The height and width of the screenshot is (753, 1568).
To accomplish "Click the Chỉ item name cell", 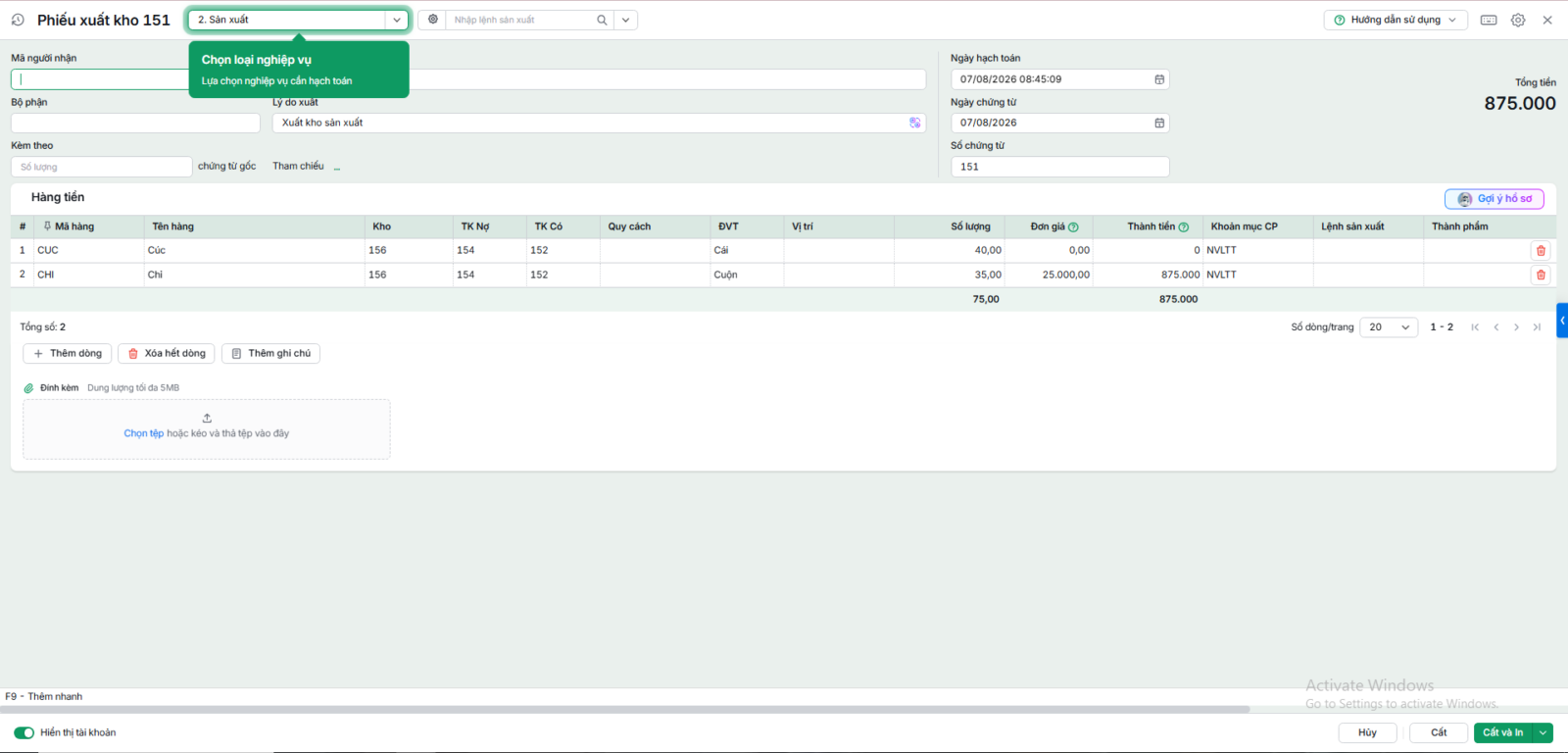I will tap(255, 276).
